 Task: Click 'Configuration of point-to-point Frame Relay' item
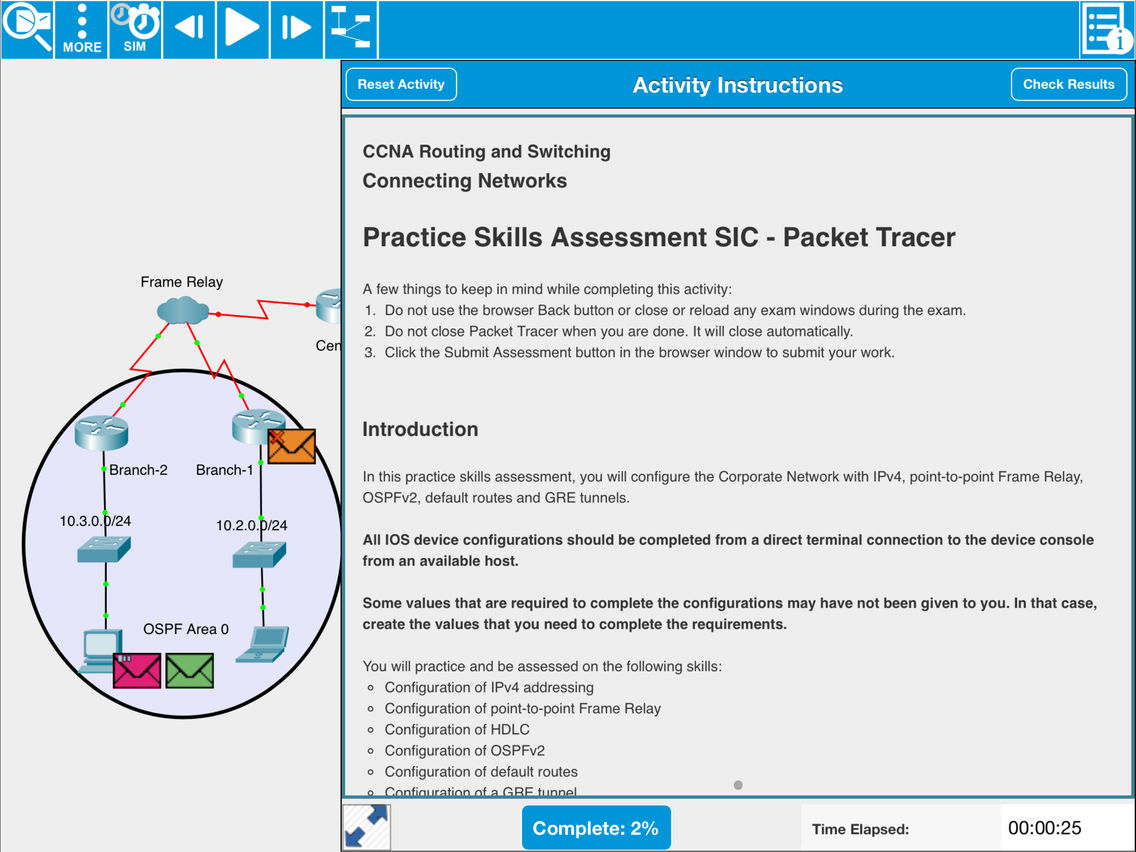coord(522,709)
